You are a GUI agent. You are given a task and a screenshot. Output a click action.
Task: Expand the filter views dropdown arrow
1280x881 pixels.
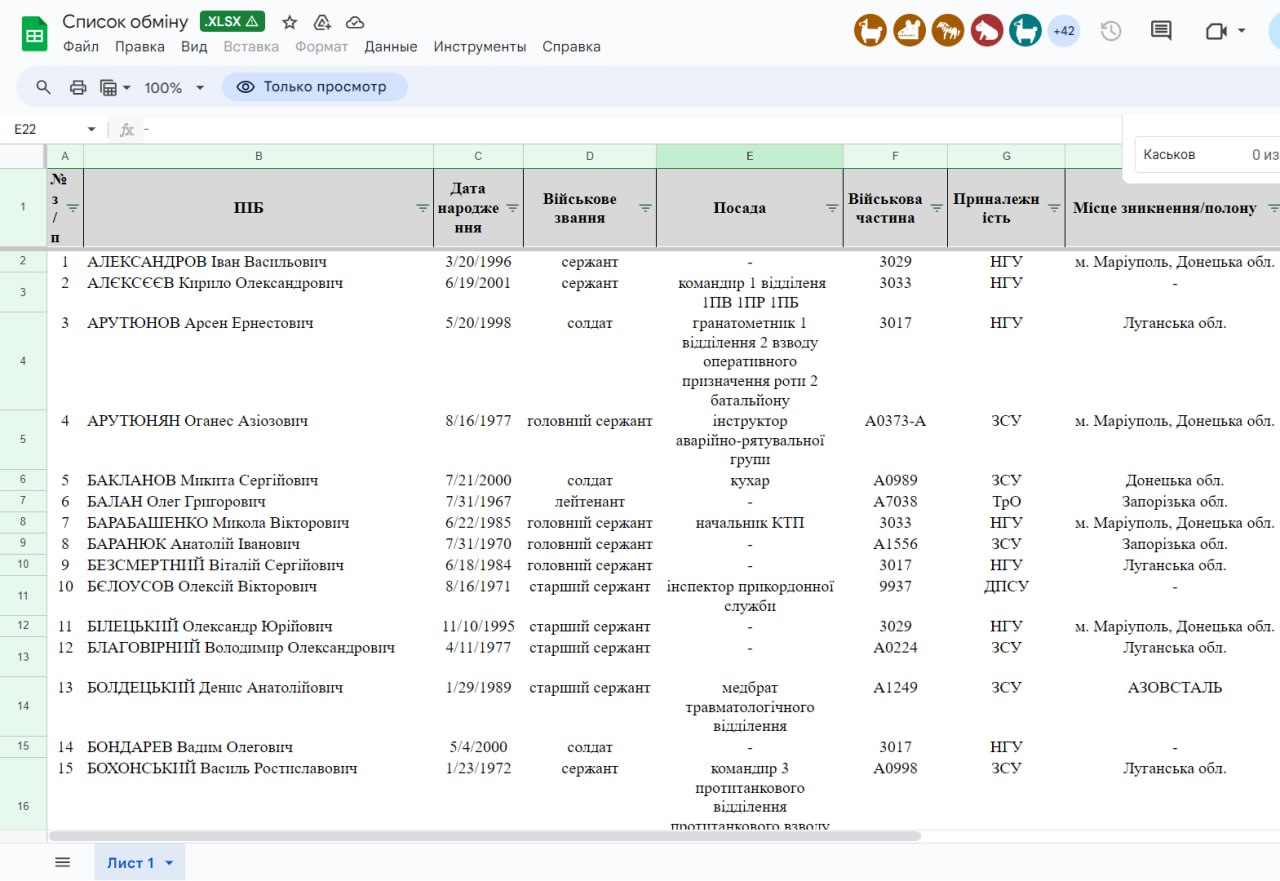(x=126, y=88)
